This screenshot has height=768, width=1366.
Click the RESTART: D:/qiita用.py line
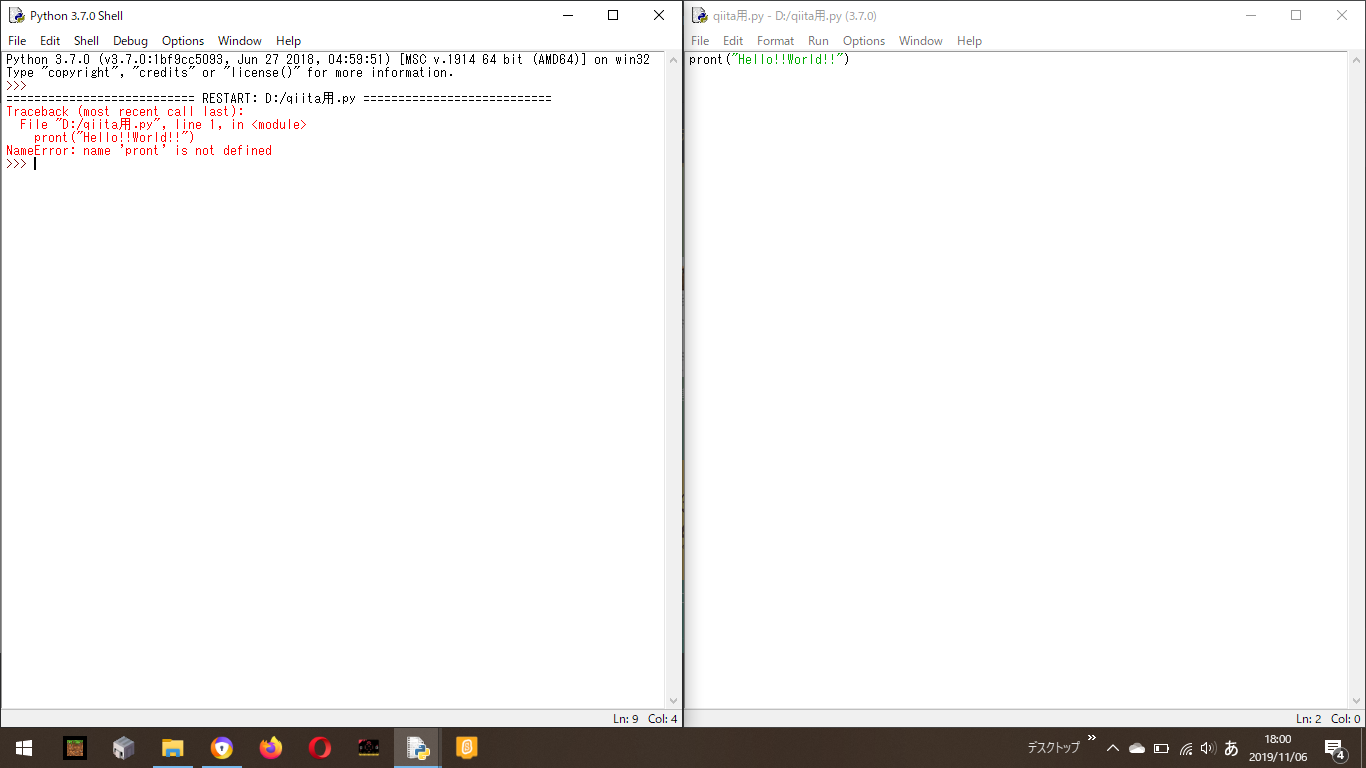pos(279,99)
